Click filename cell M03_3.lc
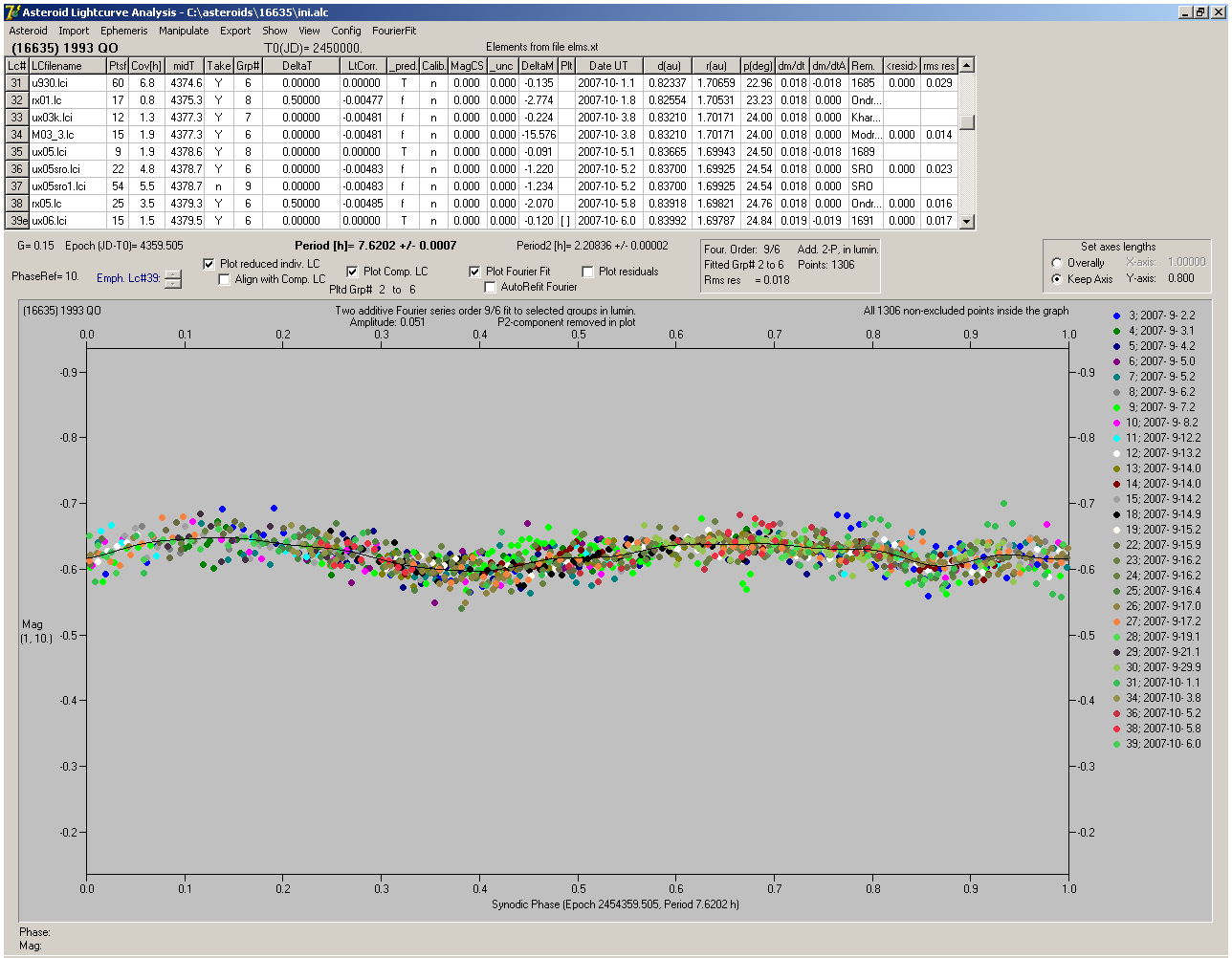 tap(67, 135)
